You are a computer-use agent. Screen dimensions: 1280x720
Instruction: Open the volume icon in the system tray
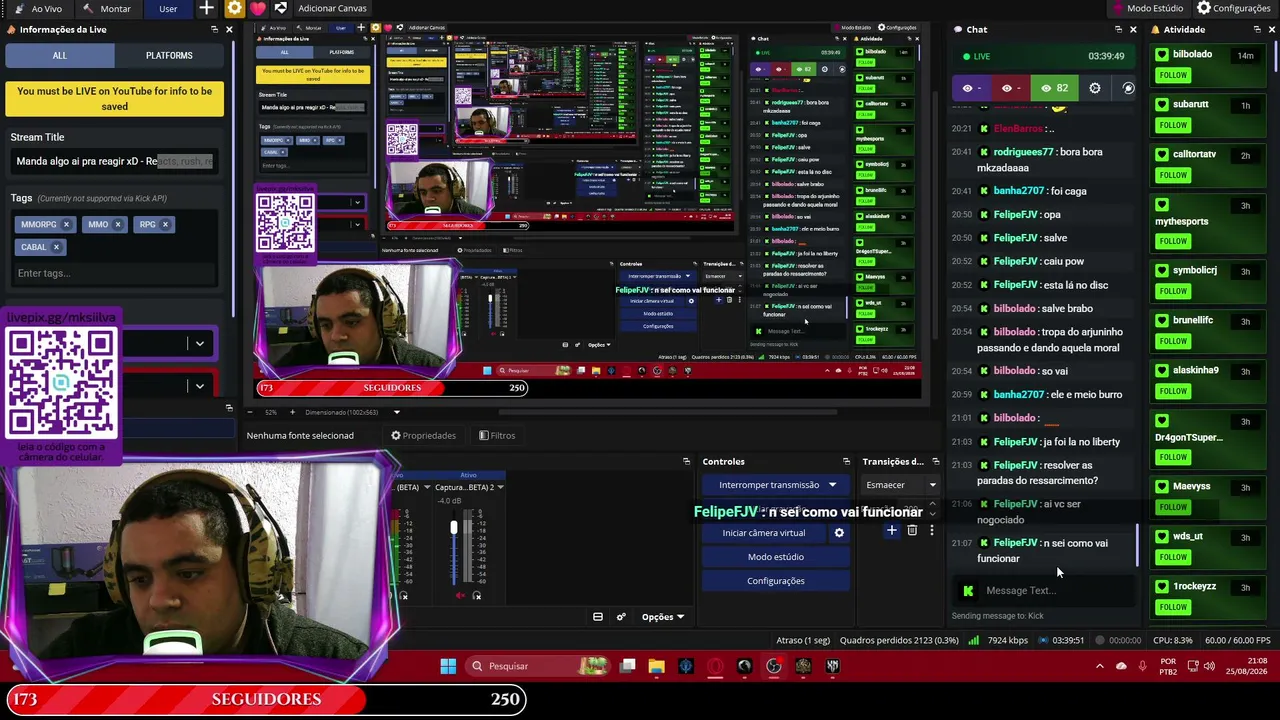pos(1209,666)
